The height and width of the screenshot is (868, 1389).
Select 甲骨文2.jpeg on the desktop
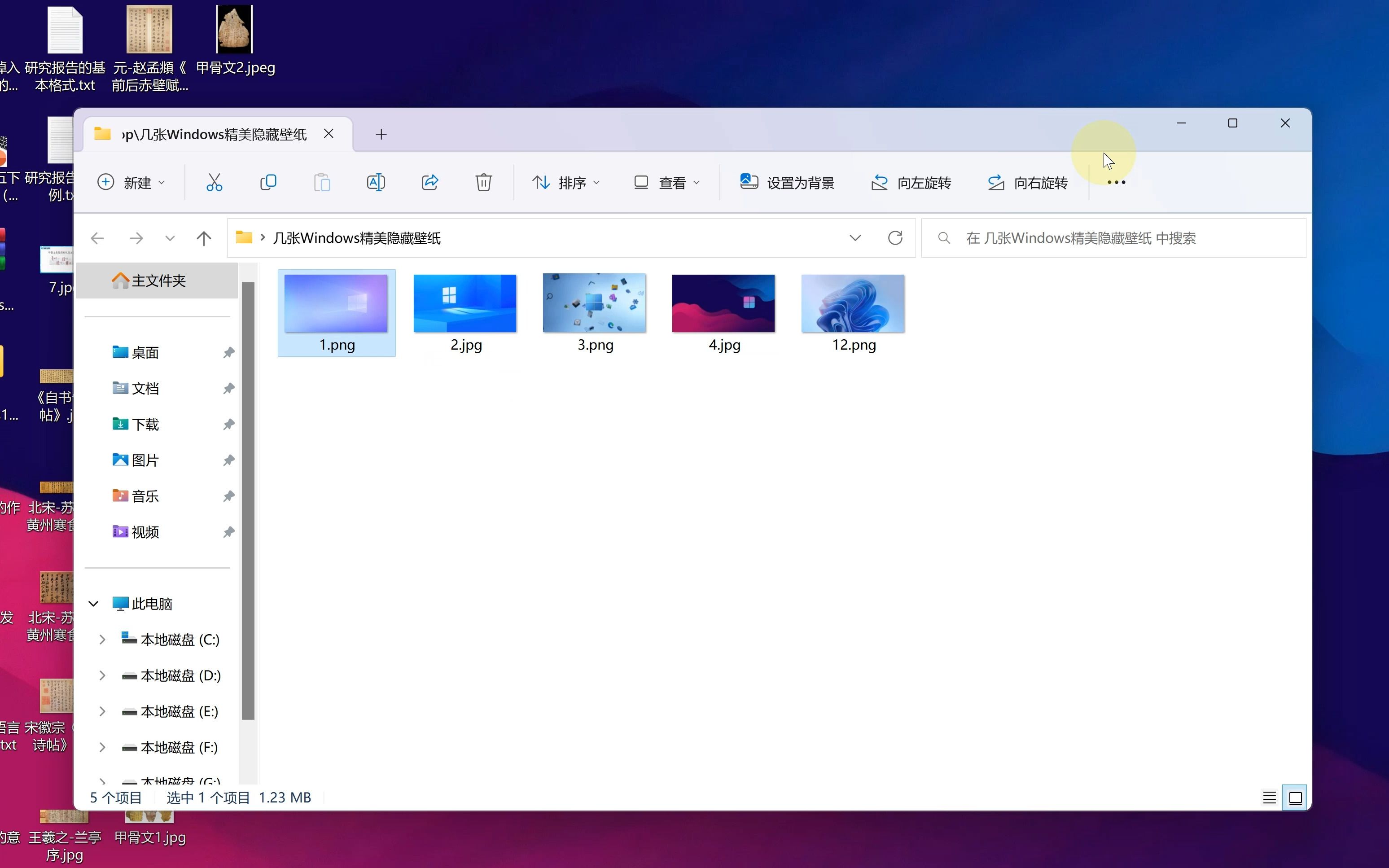click(x=235, y=40)
